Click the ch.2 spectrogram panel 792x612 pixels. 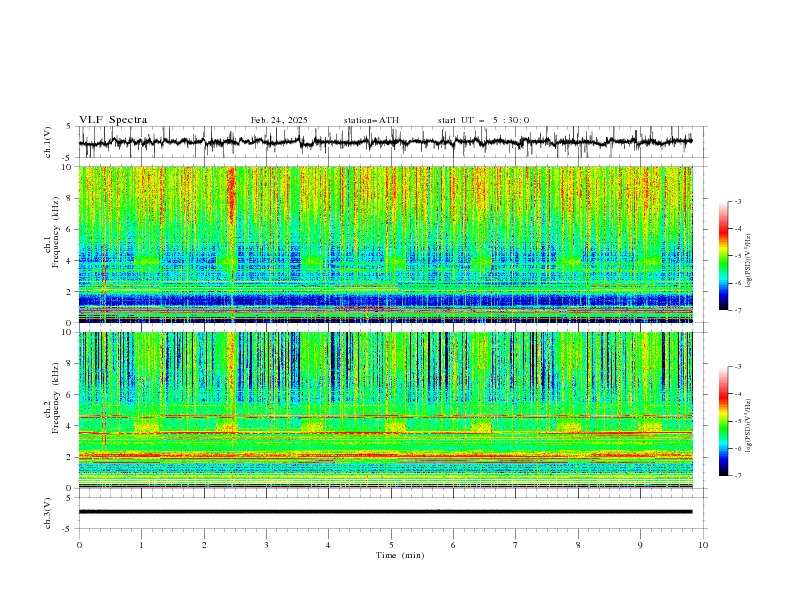pyautogui.click(x=386, y=410)
